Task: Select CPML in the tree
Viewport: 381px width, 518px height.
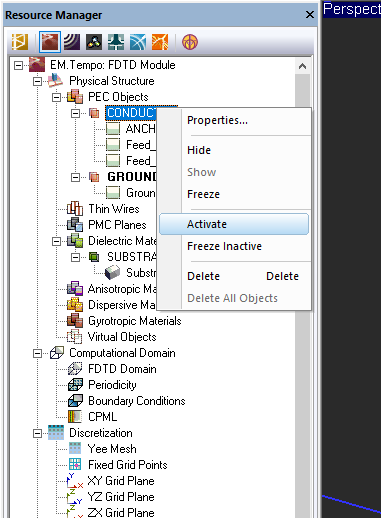Action: click(x=103, y=417)
